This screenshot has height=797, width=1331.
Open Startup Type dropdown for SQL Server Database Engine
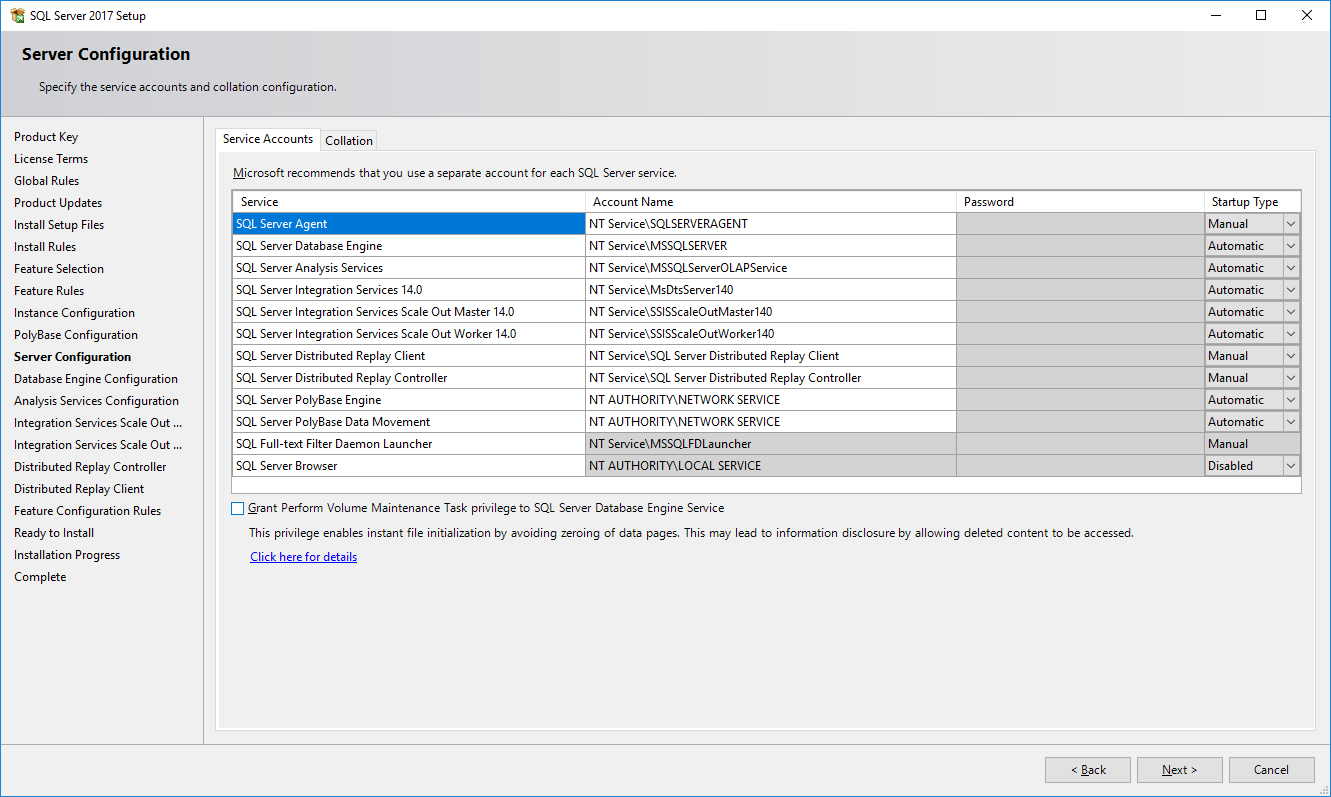pos(1290,246)
